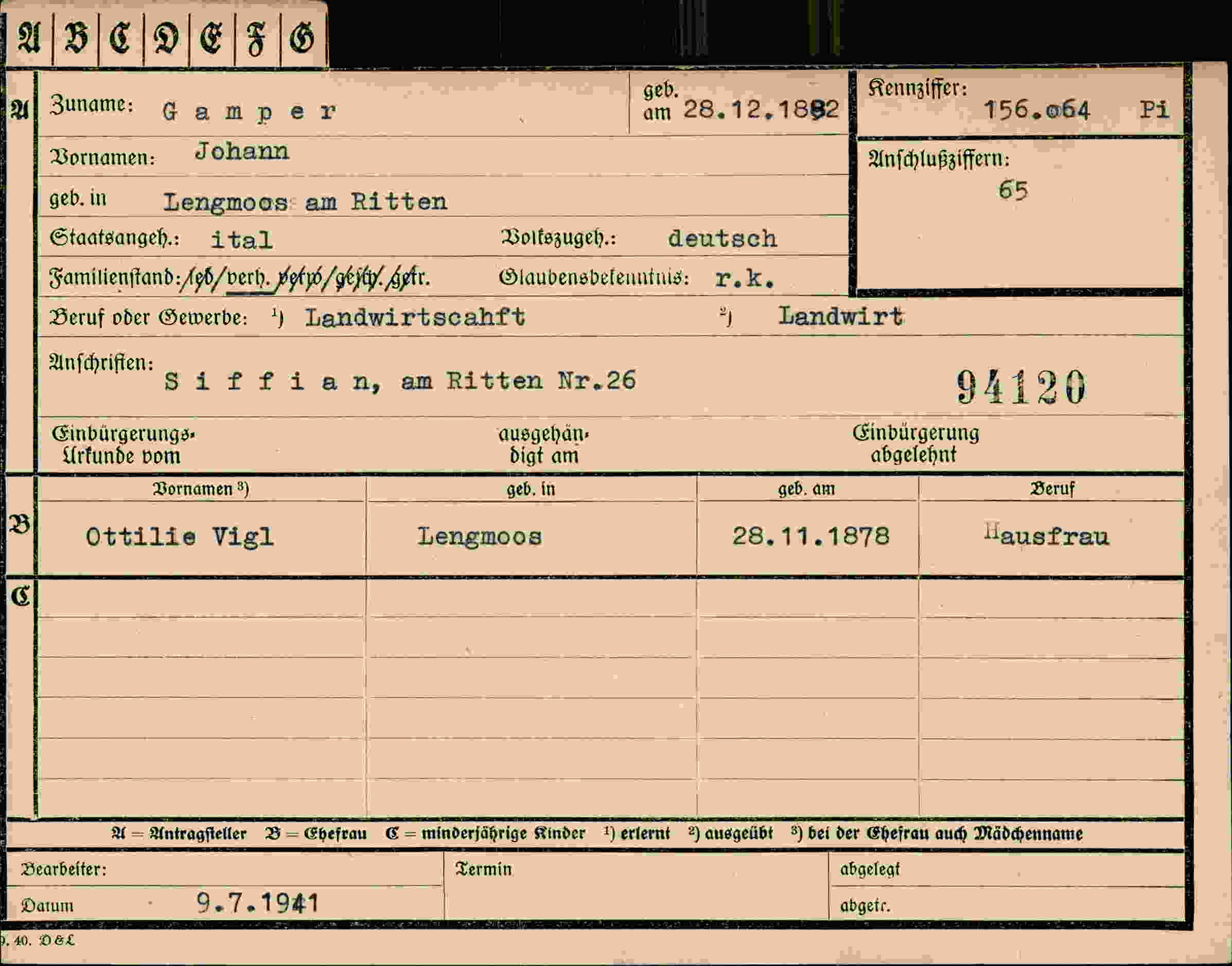Image resolution: width=1232 pixels, height=966 pixels.
Task: Click the 'ausgehändigt am' label
Action: click(544, 444)
